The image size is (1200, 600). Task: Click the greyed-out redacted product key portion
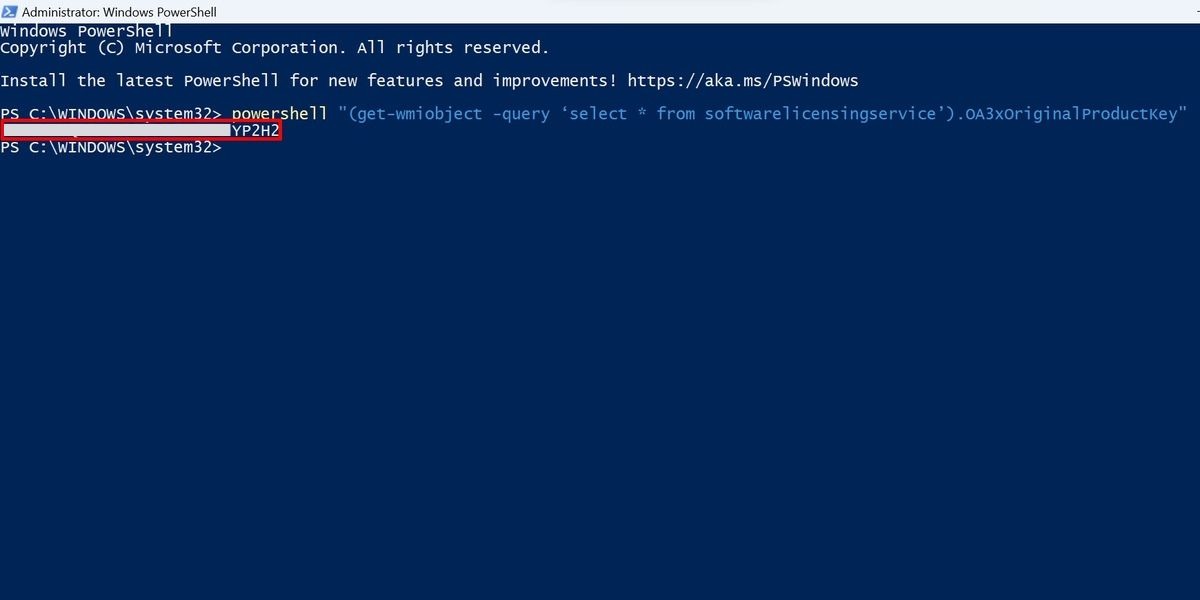point(117,131)
